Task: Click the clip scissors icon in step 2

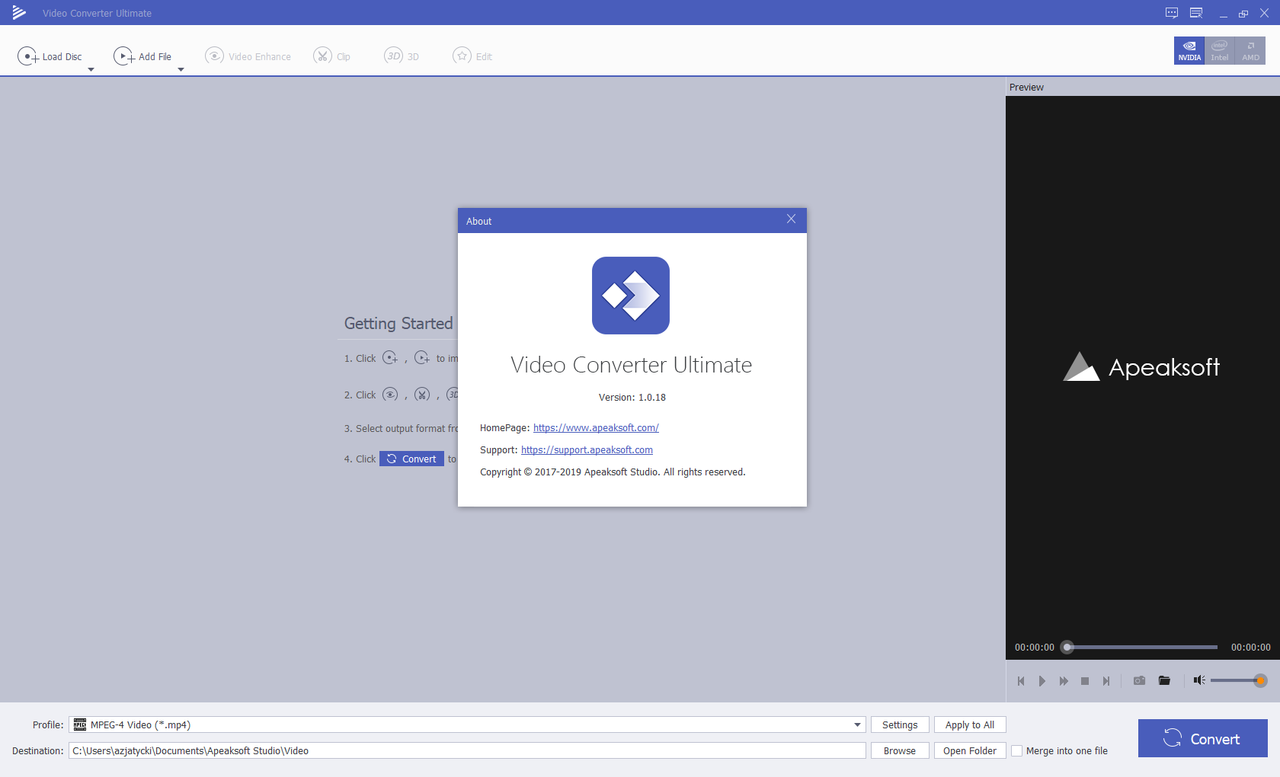Action: coord(422,394)
